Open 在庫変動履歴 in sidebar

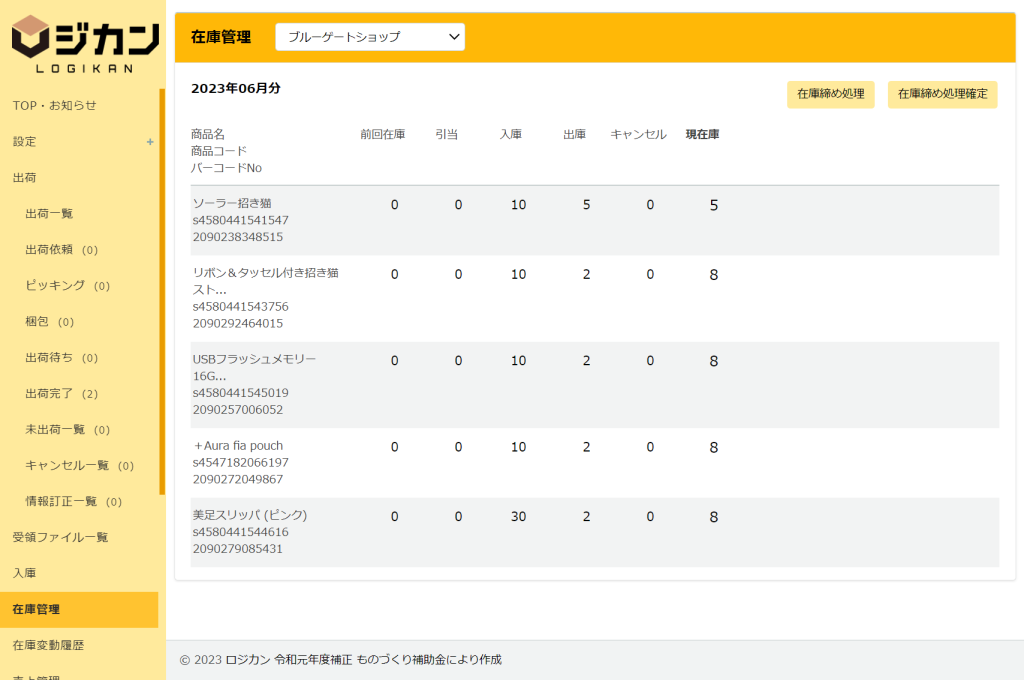48,645
